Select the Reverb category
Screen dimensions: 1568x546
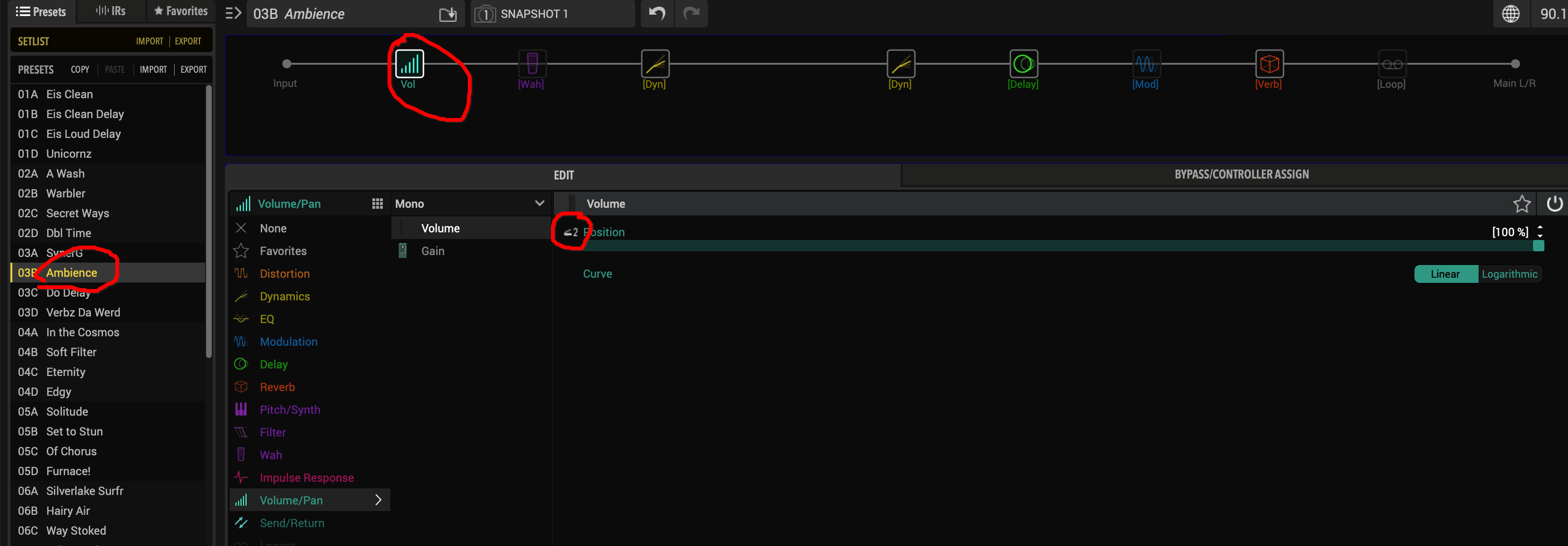[x=277, y=387]
